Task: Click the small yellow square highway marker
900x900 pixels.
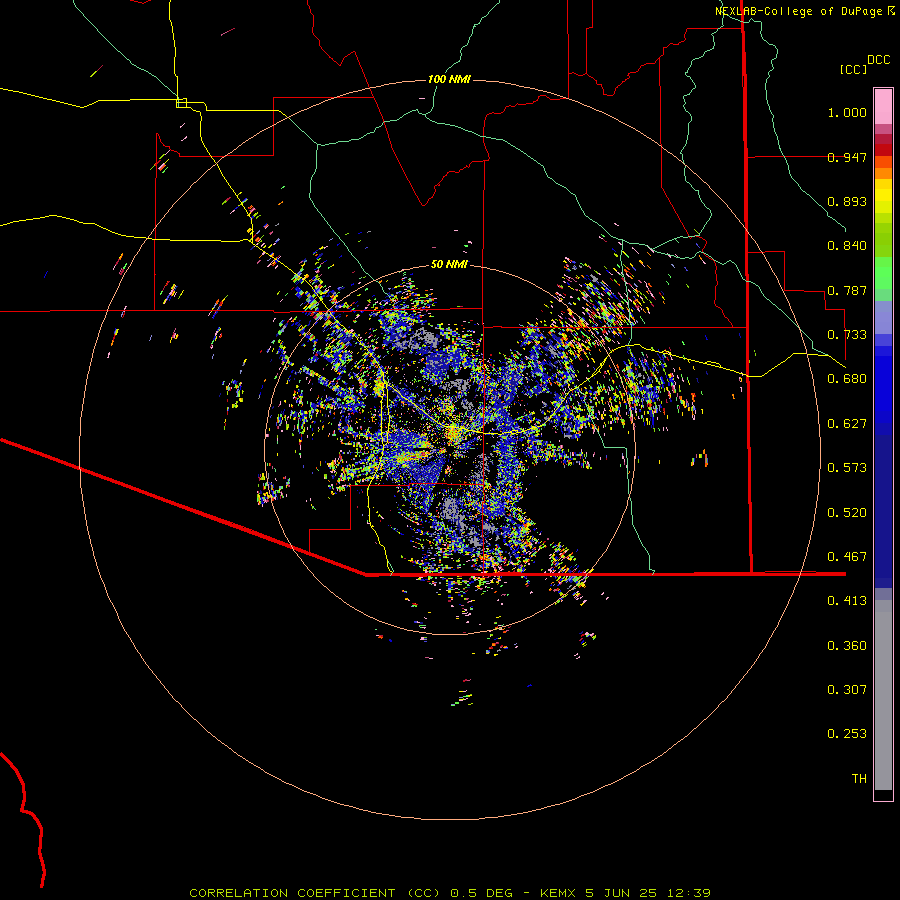Action: [181, 103]
